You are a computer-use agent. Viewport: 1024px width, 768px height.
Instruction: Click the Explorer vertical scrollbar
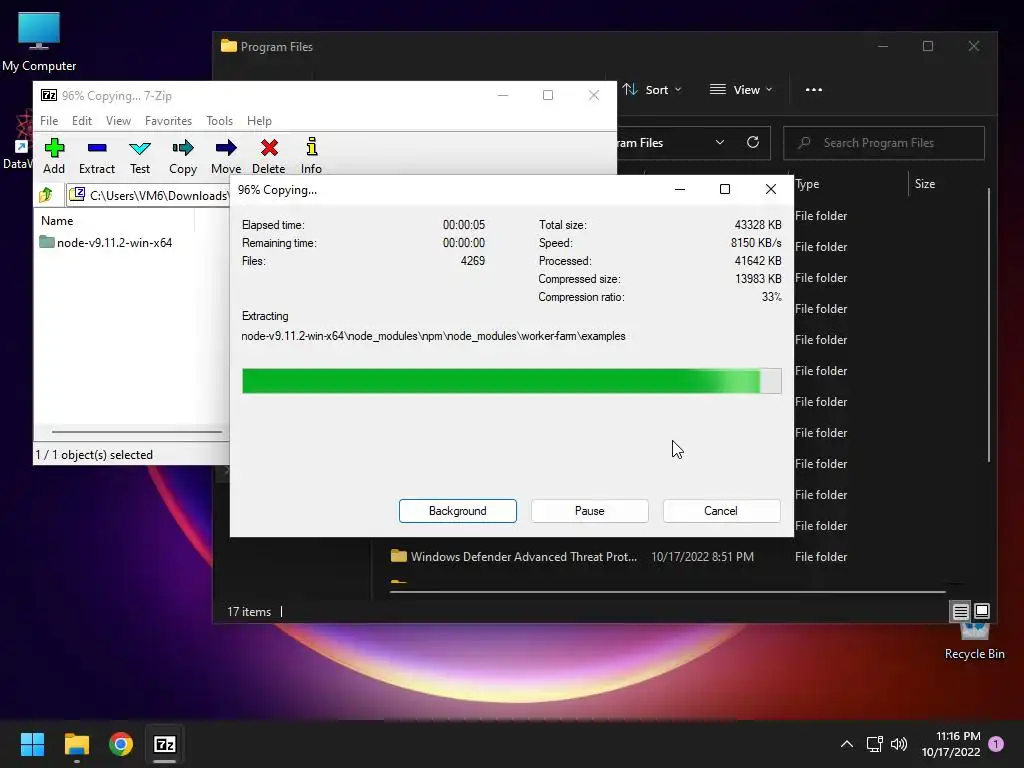pyautogui.click(x=989, y=325)
